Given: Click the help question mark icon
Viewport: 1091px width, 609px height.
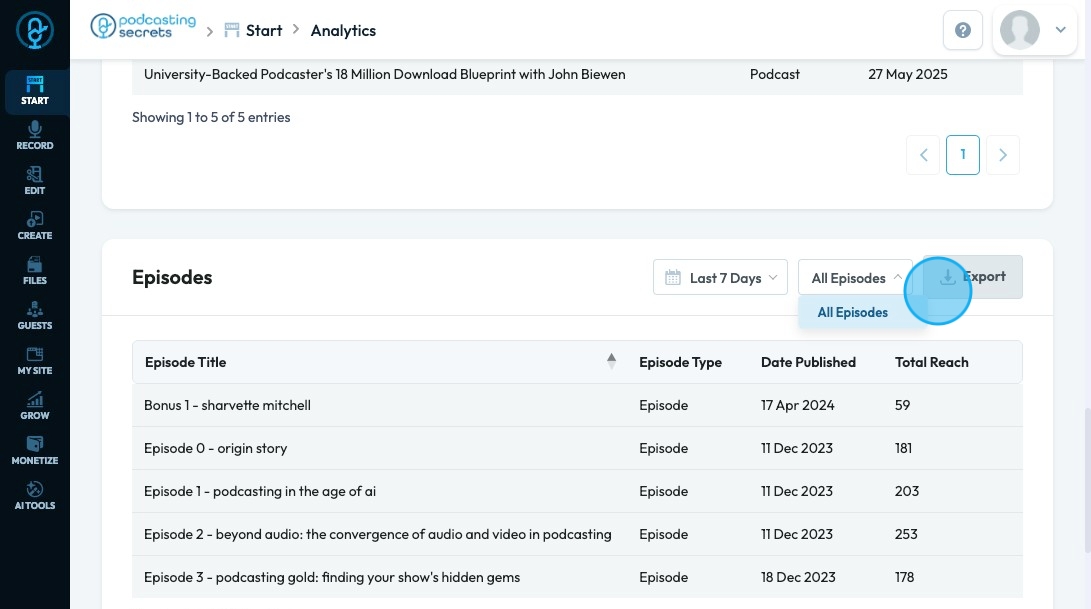Looking at the screenshot, I should pyautogui.click(x=963, y=31).
